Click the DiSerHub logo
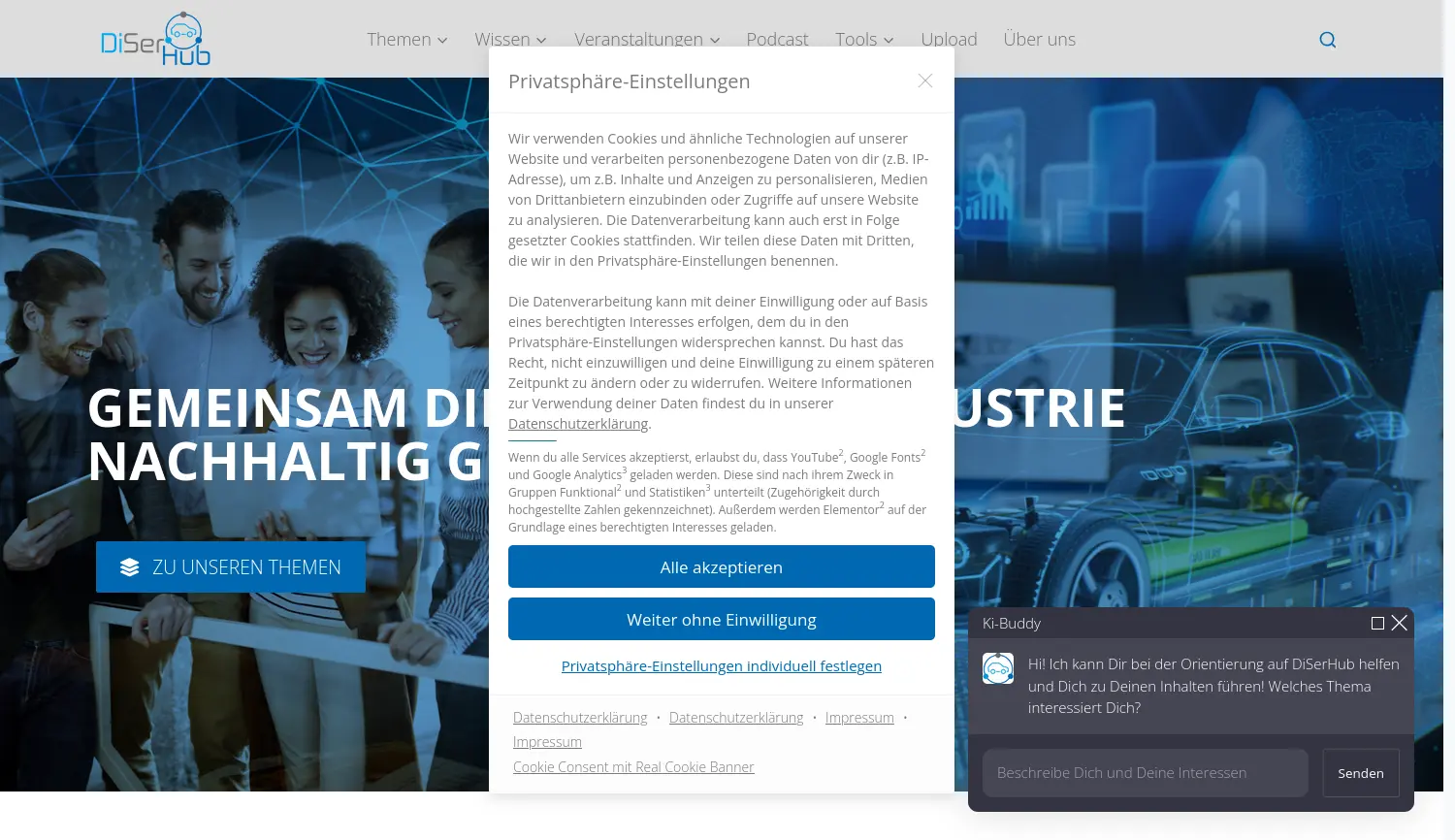This screenshot has width=1455, height=840. click(155, 39)
